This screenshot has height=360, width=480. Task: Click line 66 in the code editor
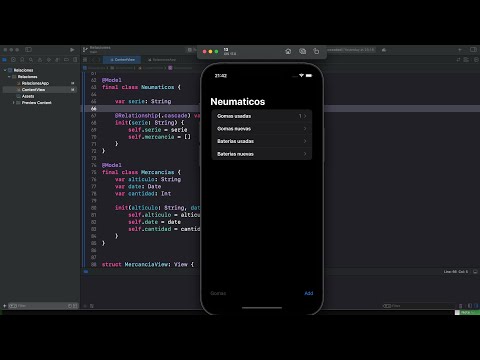pyautogui.click(x=280, y=109)
